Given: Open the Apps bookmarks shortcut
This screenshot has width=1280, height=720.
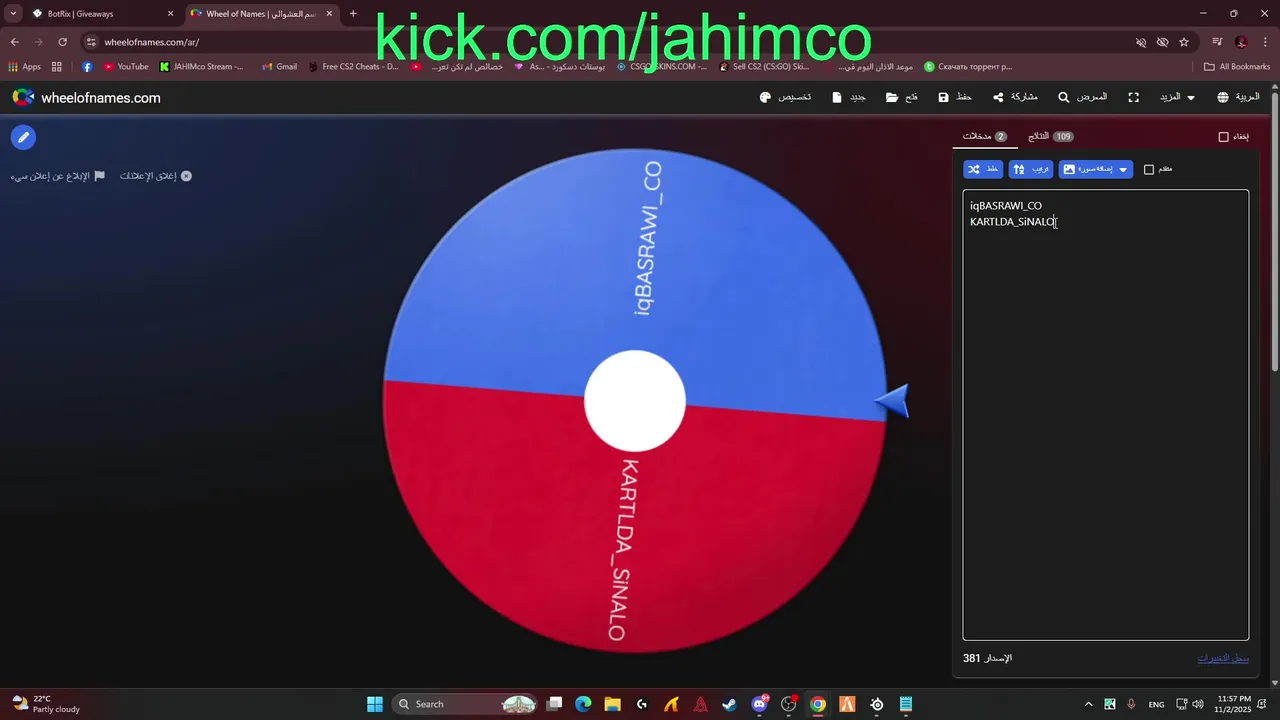Looking at the screenshot, I should click(x=24, y=67).
